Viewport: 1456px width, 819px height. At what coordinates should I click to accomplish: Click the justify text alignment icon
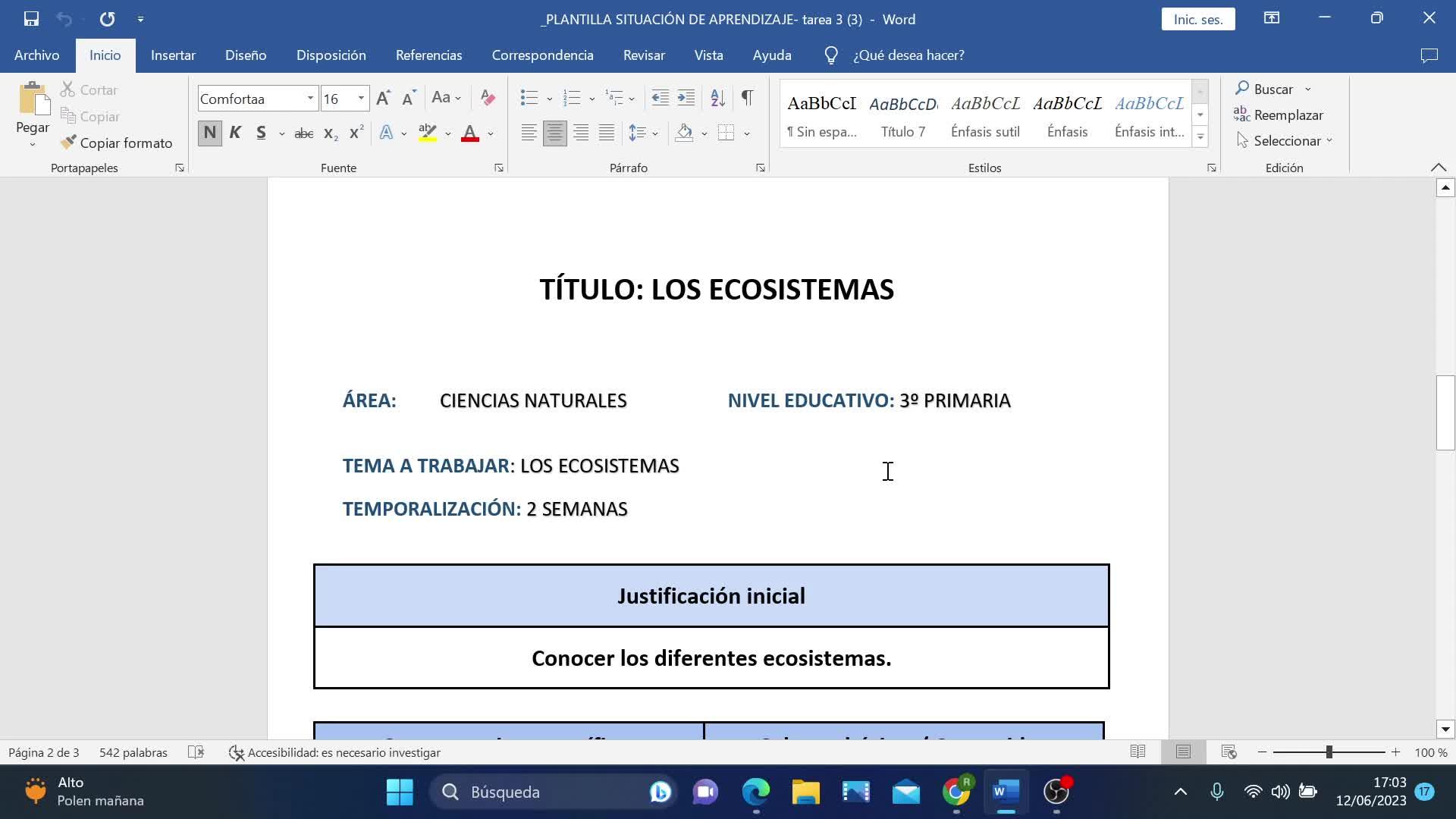pyautogui.click(x=607, y=133)
